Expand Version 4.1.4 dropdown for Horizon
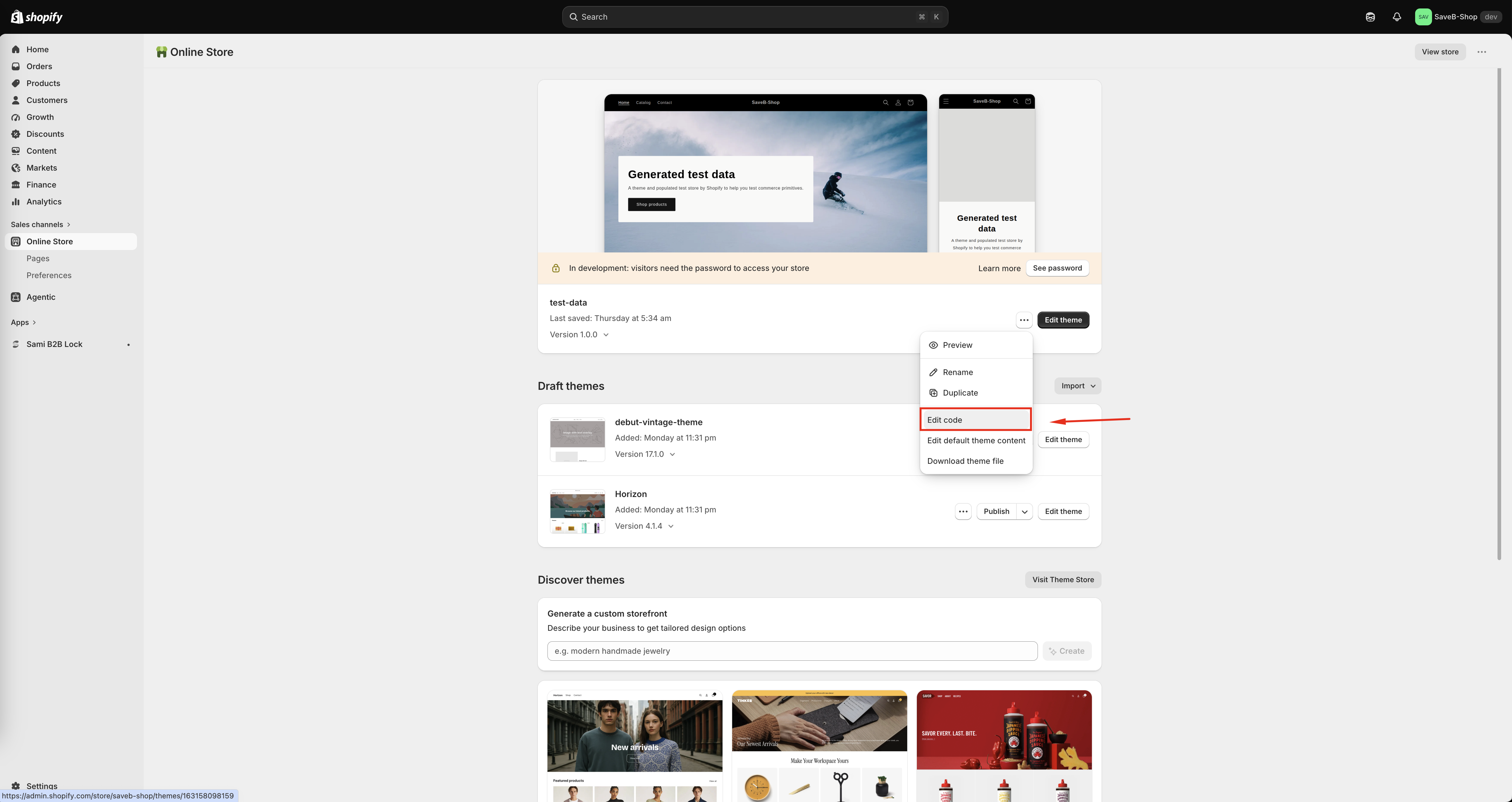 tap(644, 526)
